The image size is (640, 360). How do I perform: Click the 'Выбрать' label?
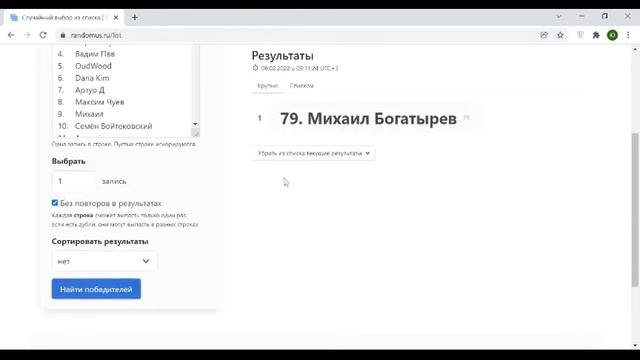(x=69, y=161)
